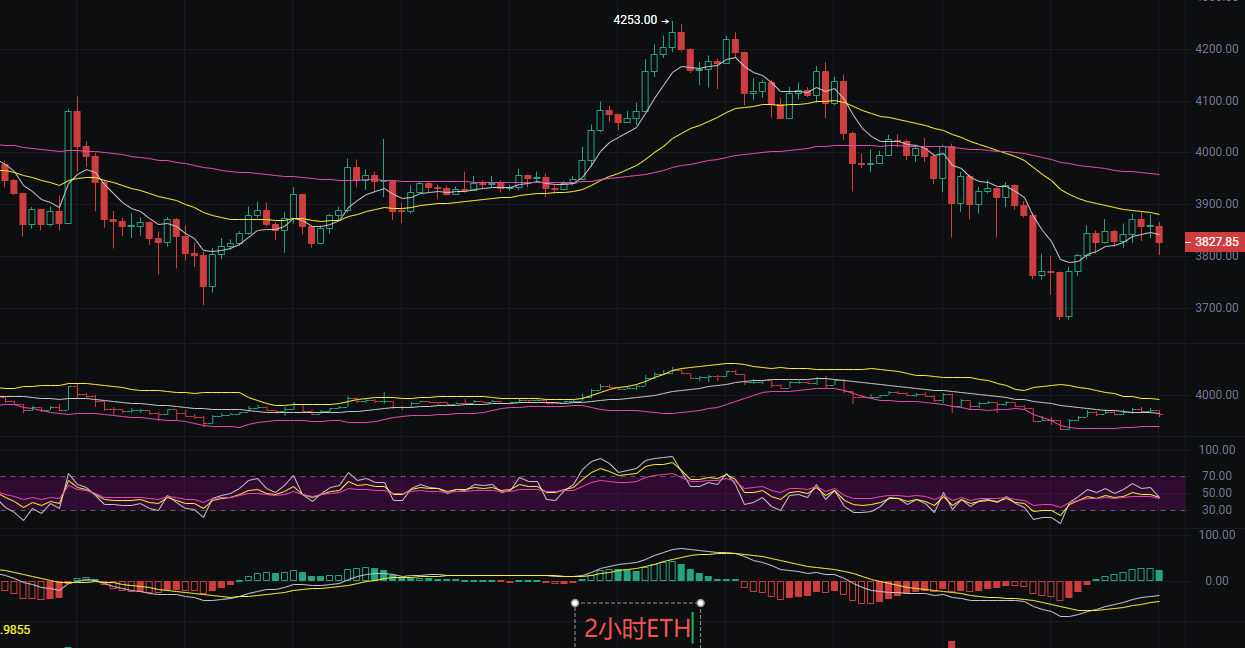
Task: Click right handle of the text annotation box
Action: click(700, 603)
